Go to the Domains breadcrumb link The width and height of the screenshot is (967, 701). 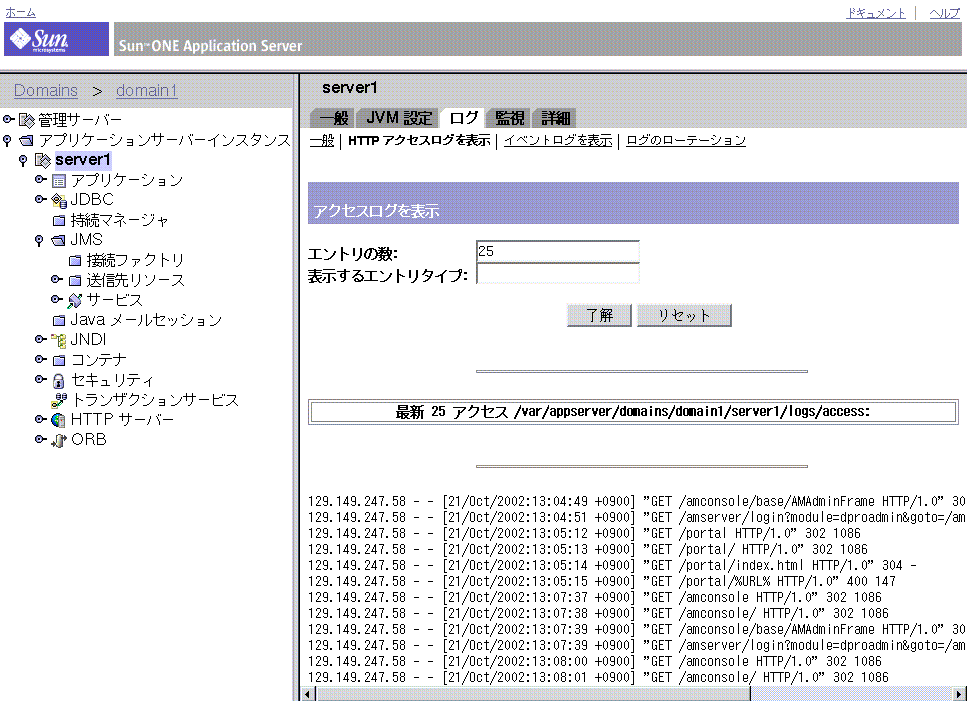[x=46, y=91]
